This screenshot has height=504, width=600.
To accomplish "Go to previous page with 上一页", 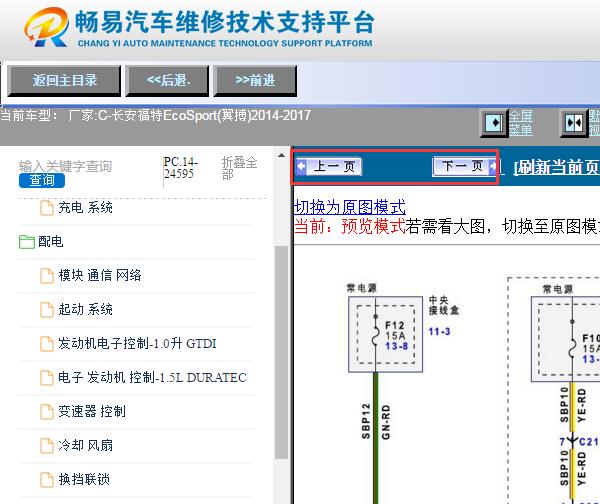I will pyautogui.click(x=329, y=166).
